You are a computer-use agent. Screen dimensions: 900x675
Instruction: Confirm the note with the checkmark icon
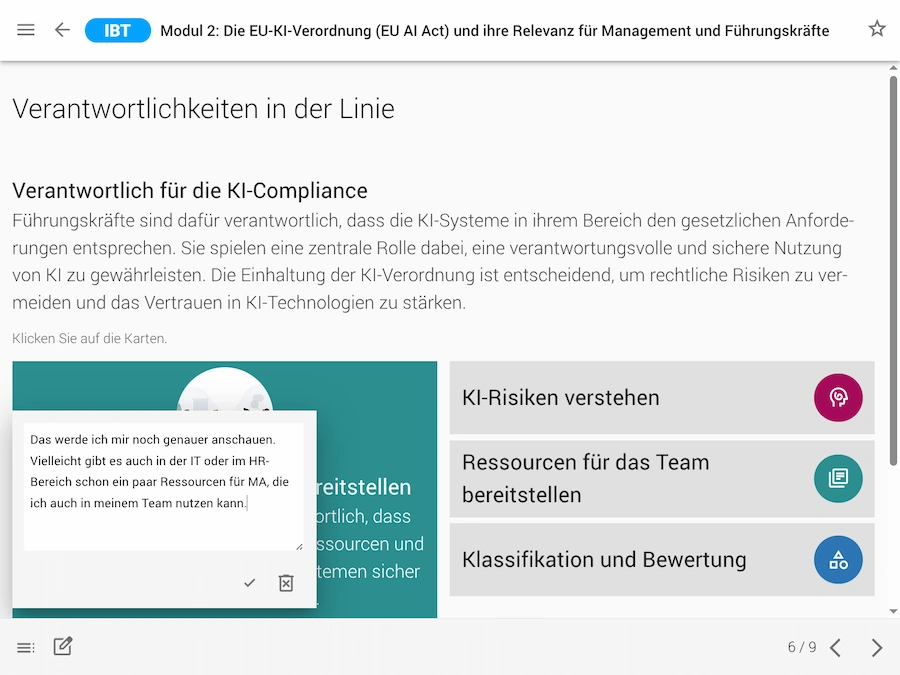click(x=249, y=583)
